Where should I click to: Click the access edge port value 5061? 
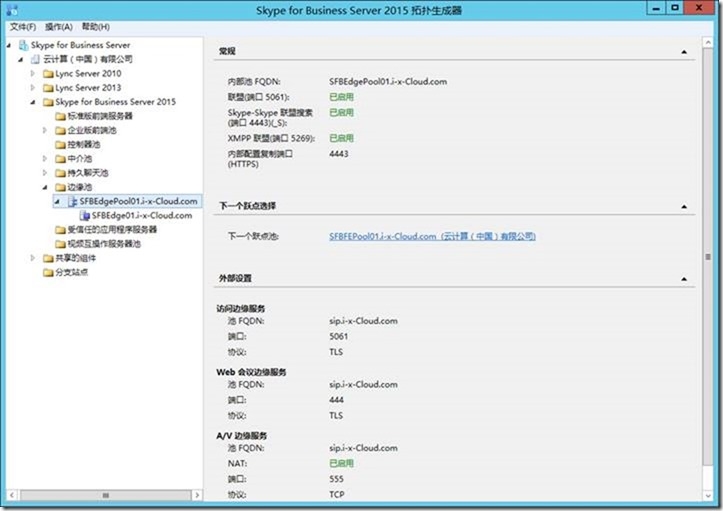(338, 336)
